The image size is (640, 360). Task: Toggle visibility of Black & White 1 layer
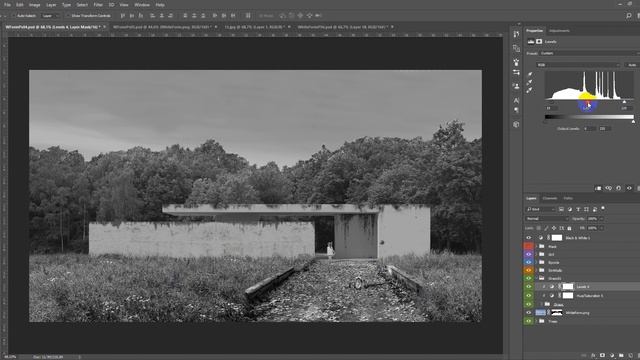(x=529, y=238)
